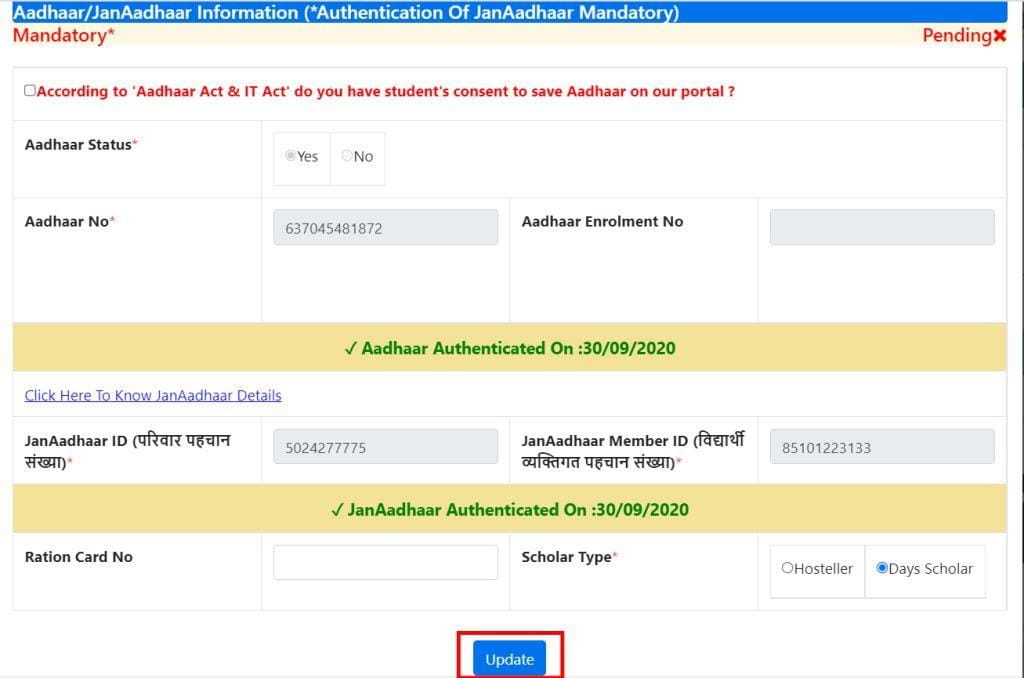Click inside the Ration Card No field

385,562
